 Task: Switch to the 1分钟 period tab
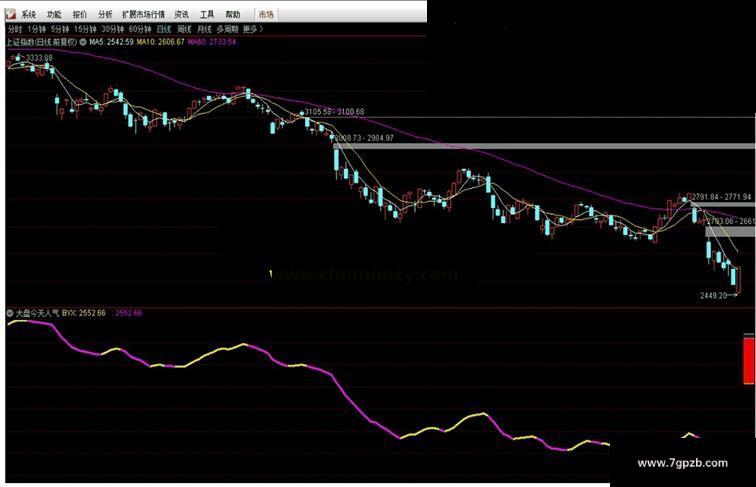pyautogui.click(x=36, y=29)
